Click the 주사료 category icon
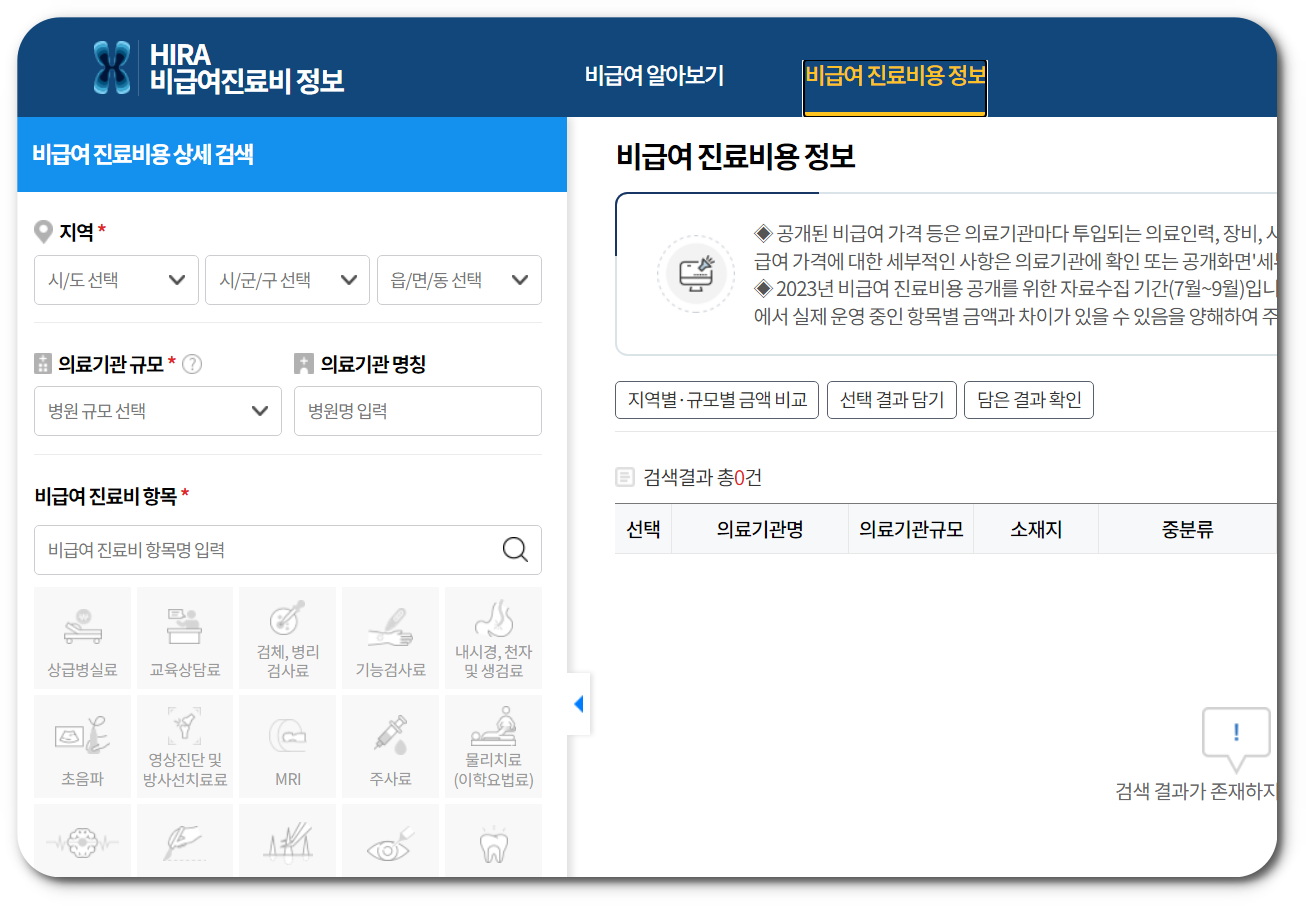Viewport: 1306px width, 906px height. 390,746
